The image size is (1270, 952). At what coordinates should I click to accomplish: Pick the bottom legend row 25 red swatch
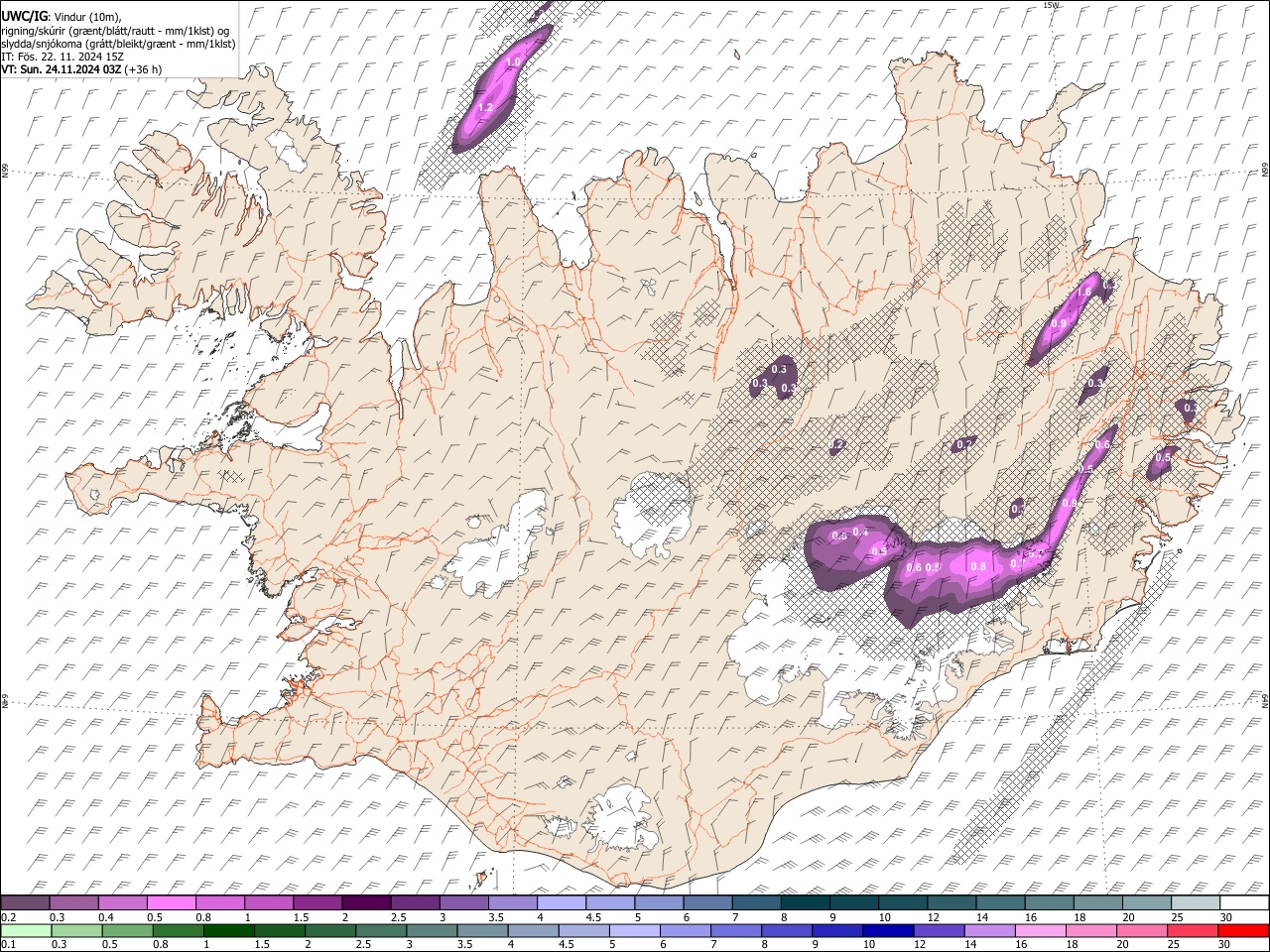[x=1192, y=930]
